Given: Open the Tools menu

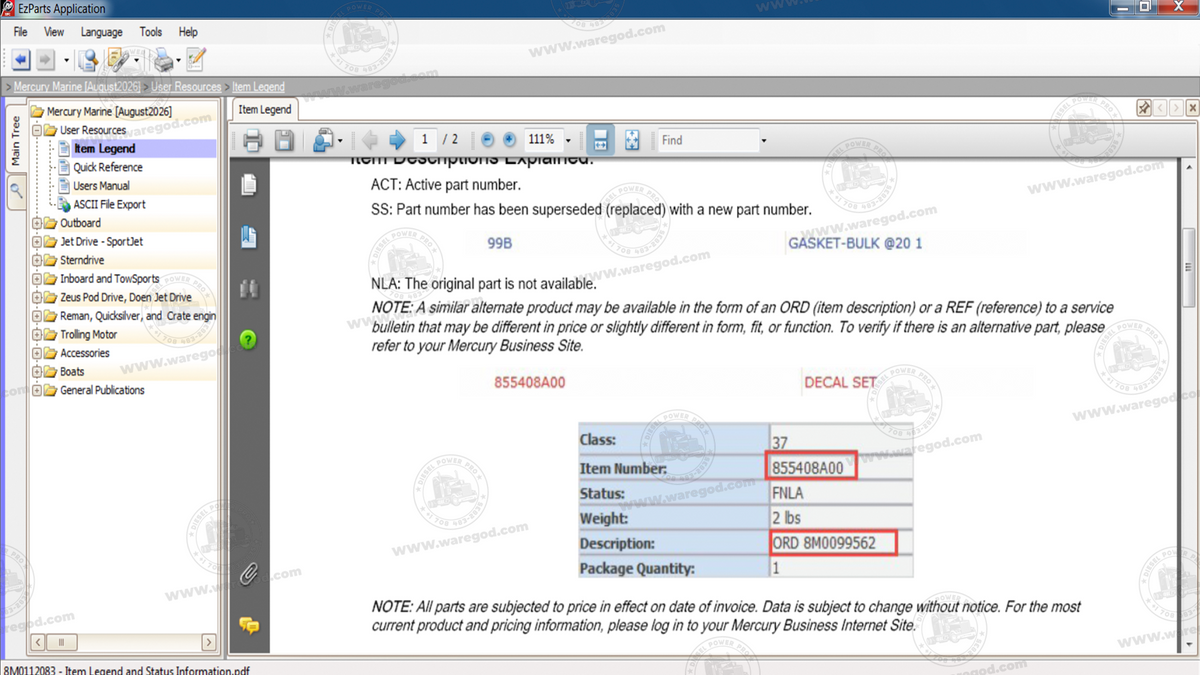Looking at the screenshot, I should [x=151, y=32].
